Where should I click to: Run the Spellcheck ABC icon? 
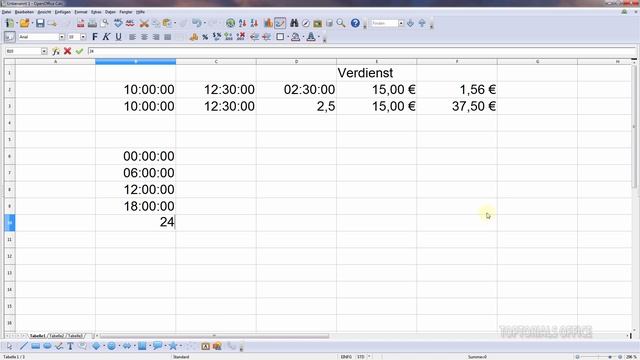(118, 23)
